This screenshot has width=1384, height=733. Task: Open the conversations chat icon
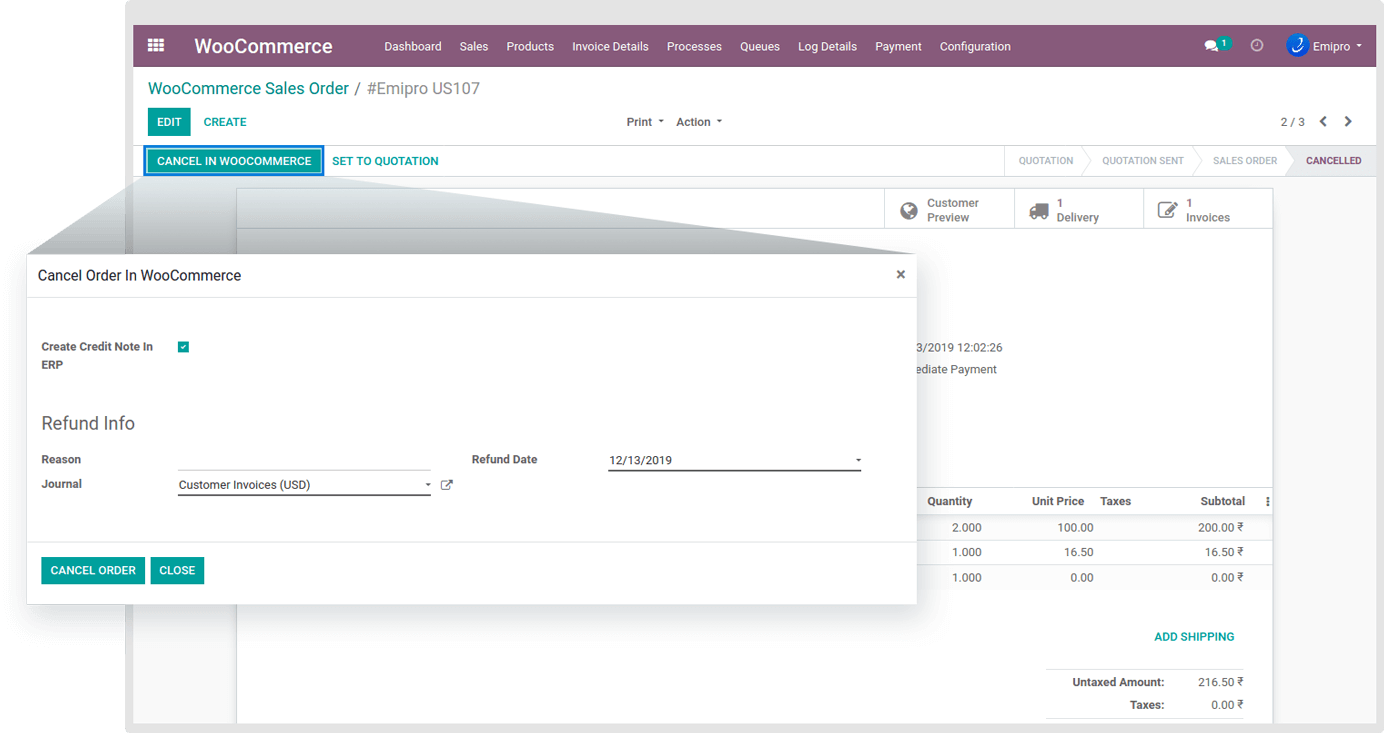(1212, 46)
